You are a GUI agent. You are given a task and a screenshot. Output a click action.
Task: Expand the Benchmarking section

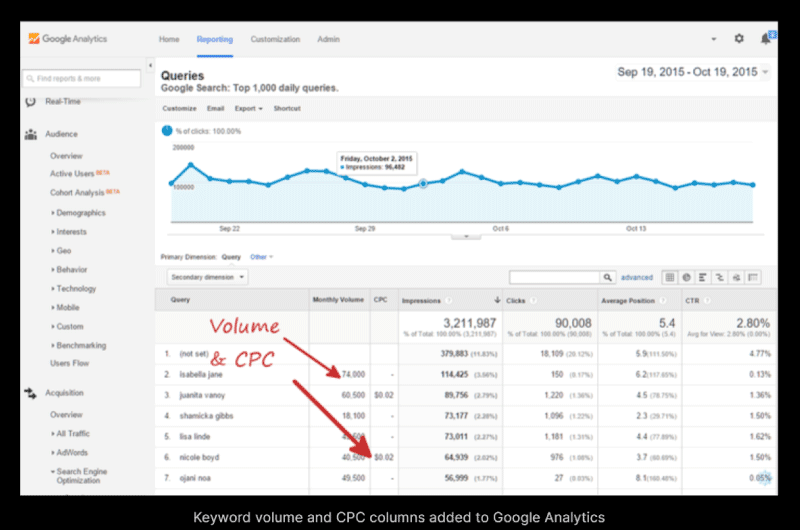pyautogui.click(x=79, y=345)
